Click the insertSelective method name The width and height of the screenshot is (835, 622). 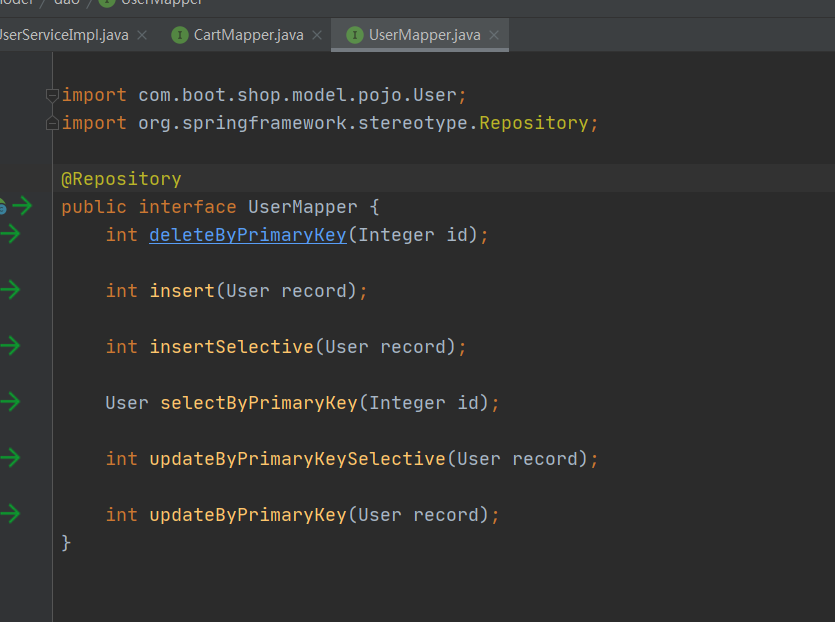click(232, 347)
